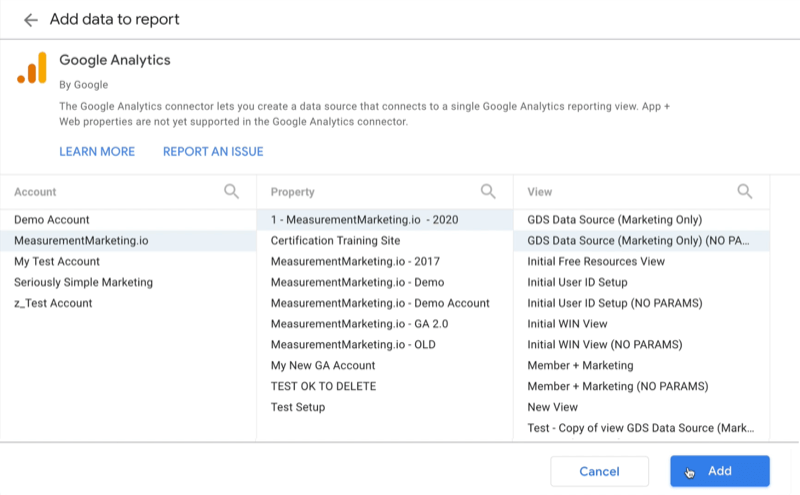The image size is (800, 495).
Task: Click the blue Add button
Action: 719,471
